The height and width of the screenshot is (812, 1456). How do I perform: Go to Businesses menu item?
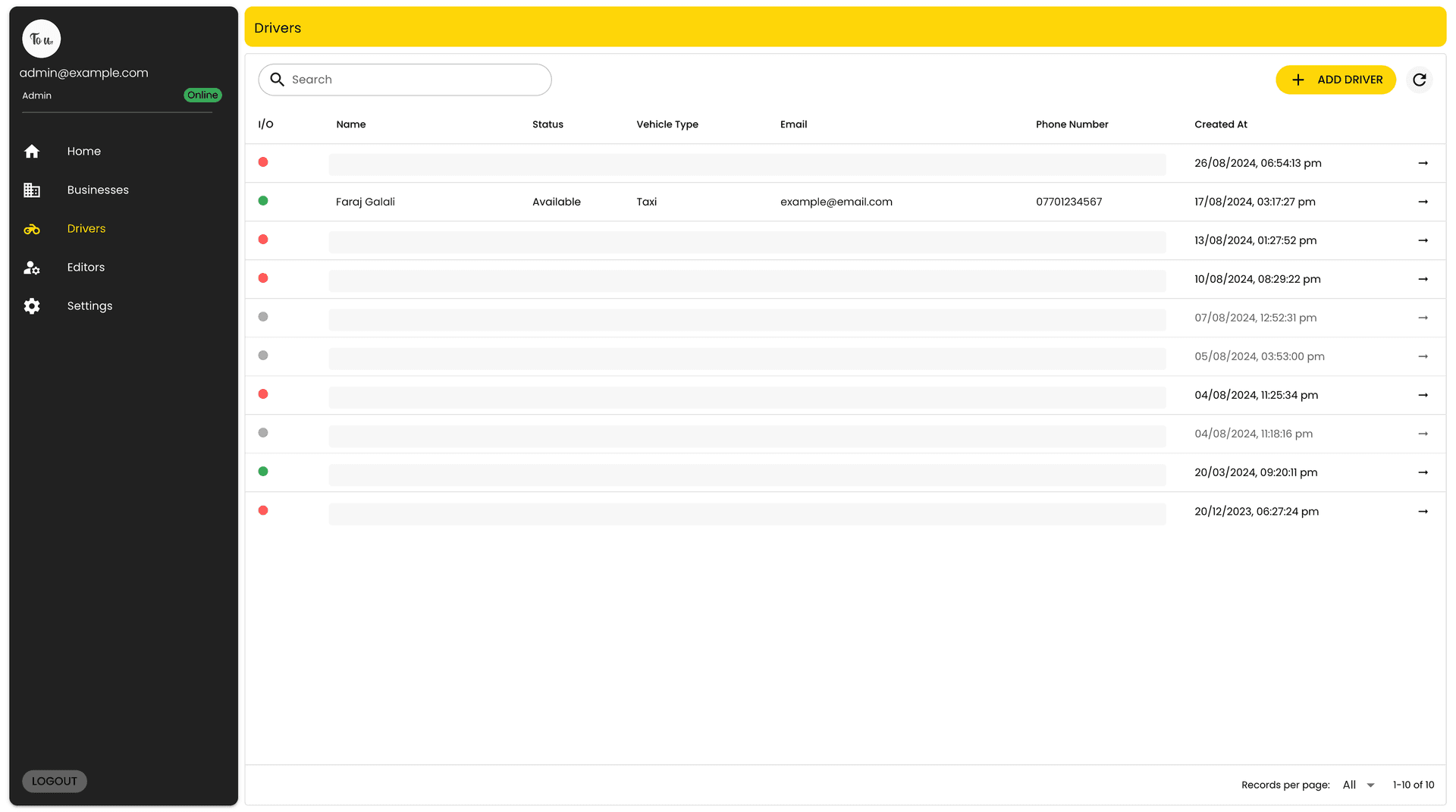click(x=98, y=190)
